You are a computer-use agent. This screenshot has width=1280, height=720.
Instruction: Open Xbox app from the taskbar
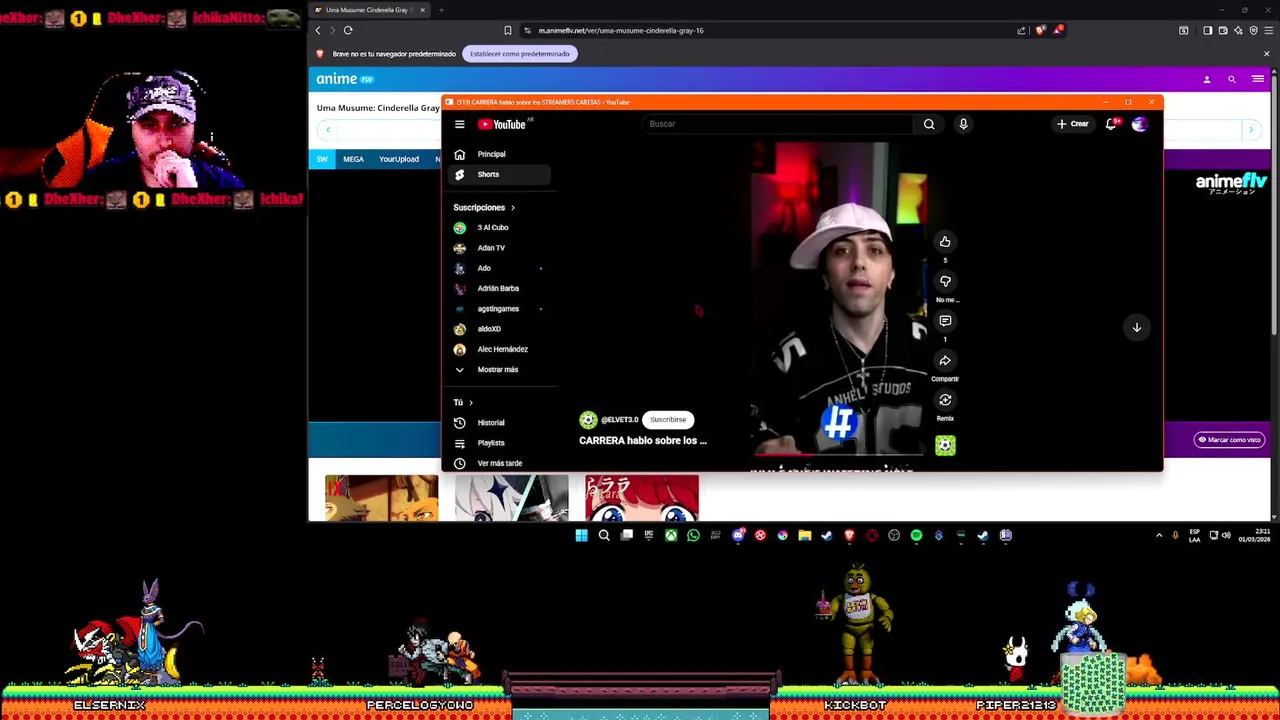coord(671,536)
